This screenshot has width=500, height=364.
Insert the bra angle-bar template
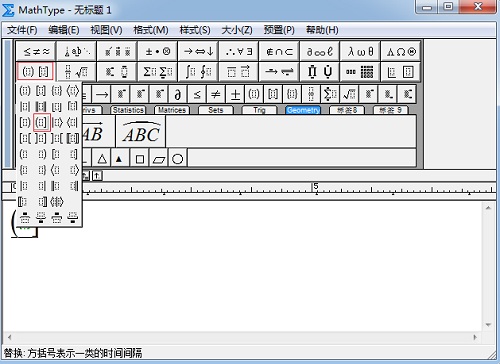click(73, 122)
